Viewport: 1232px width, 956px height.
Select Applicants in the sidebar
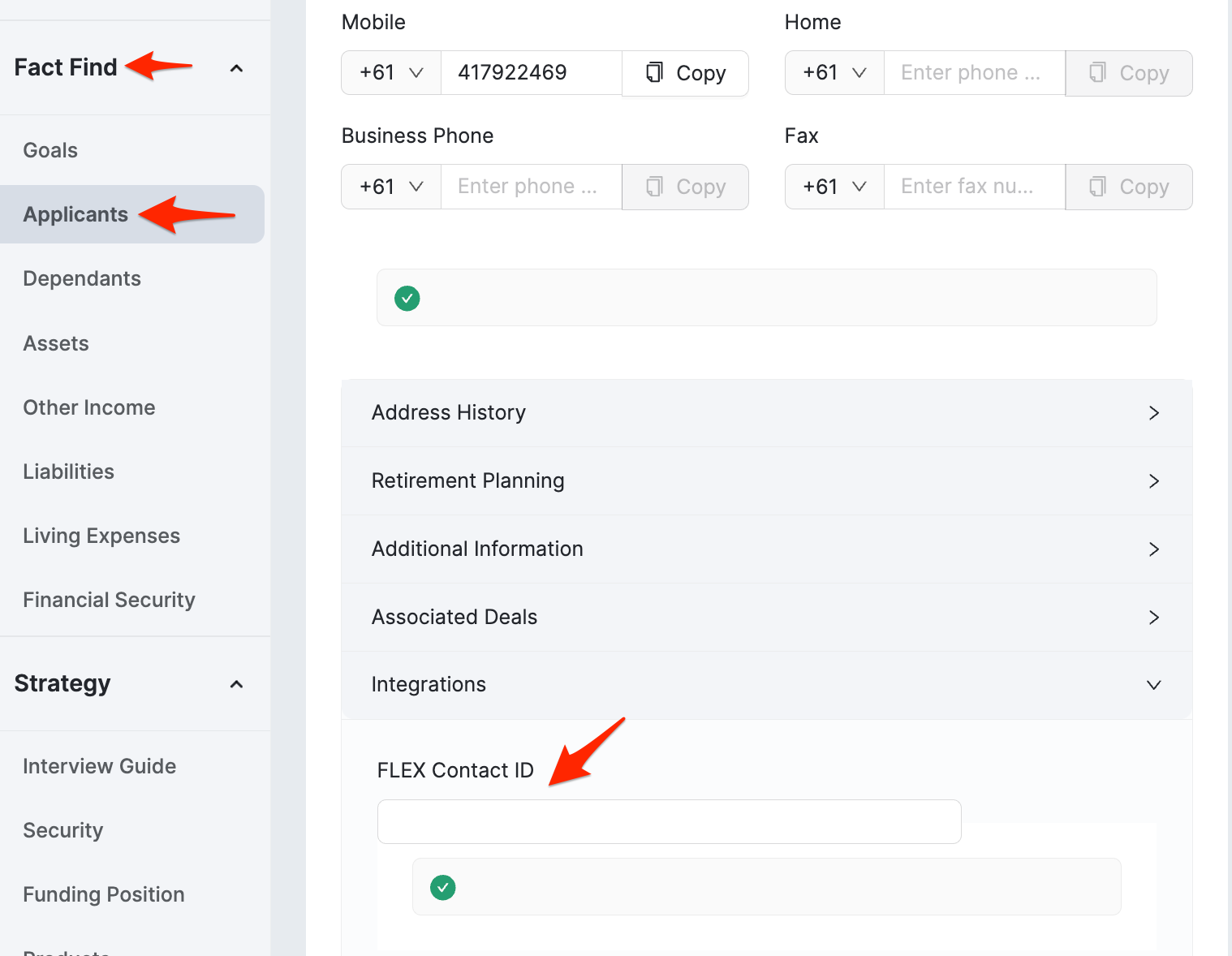(75, 214)
